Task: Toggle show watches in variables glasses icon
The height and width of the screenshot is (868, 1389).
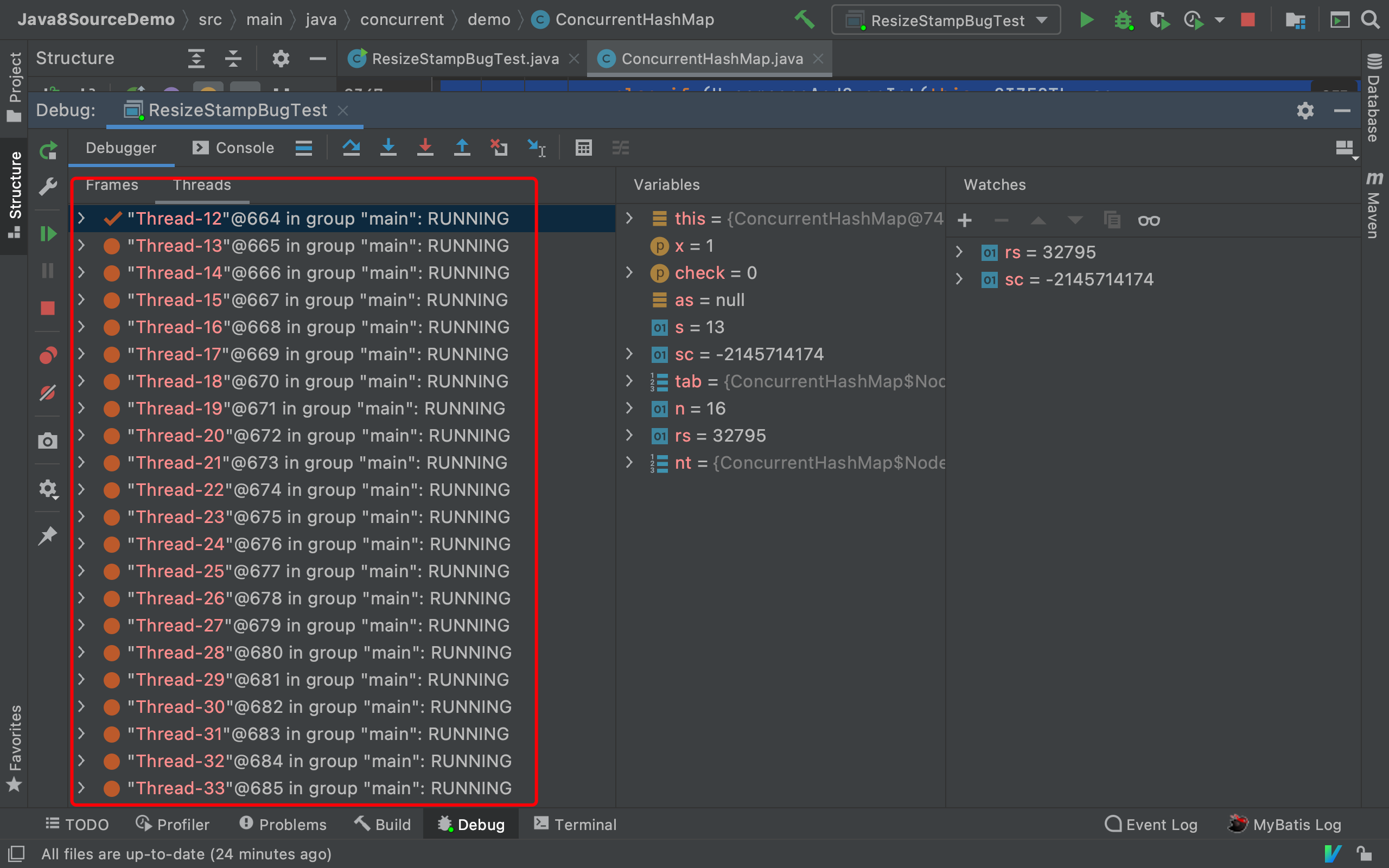Action: coord(1149,220)
